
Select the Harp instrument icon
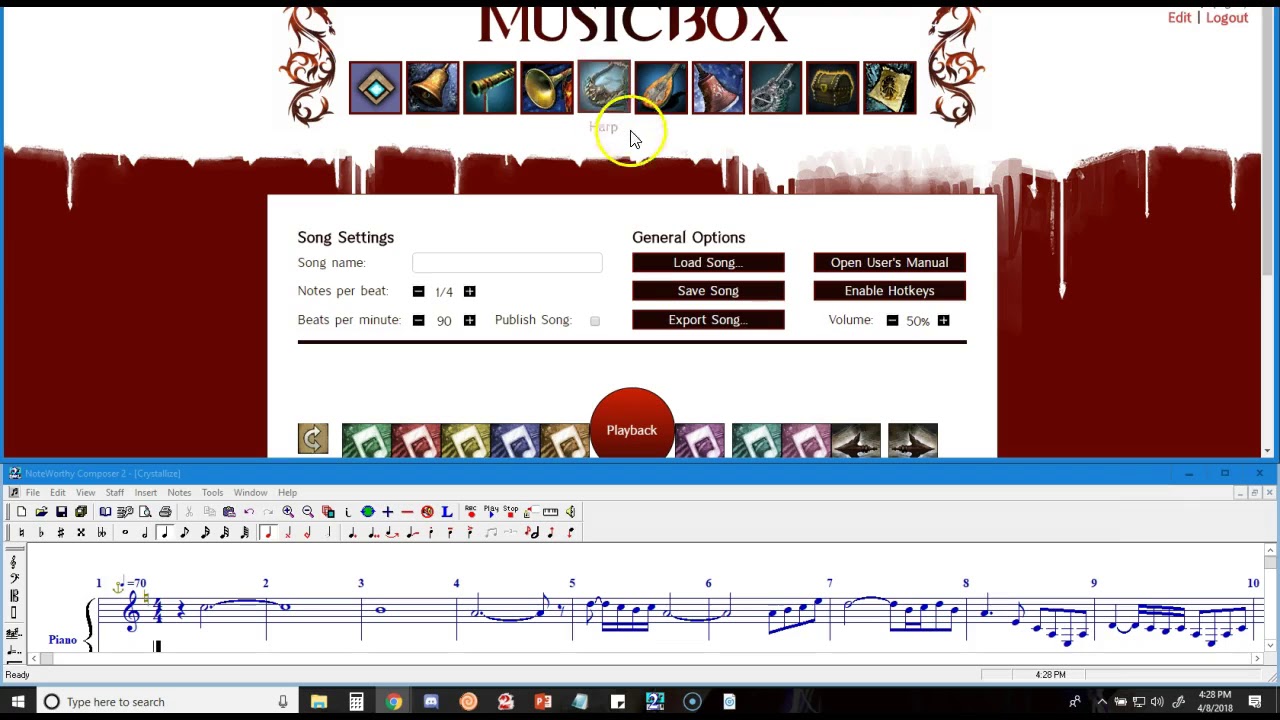(603, 88)
